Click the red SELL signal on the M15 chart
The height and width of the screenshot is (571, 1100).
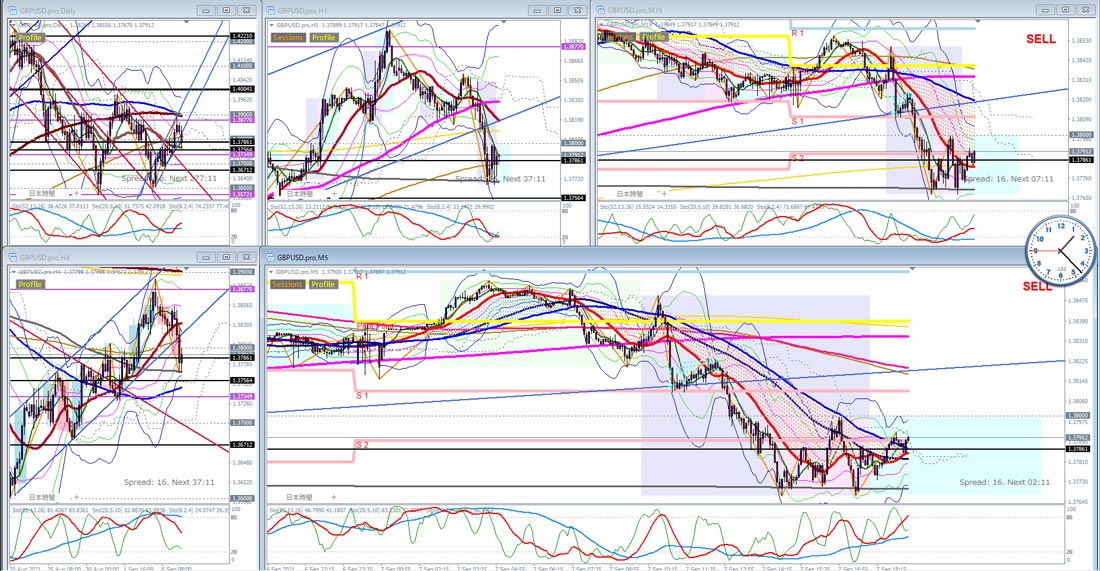tap(1039, 39)
